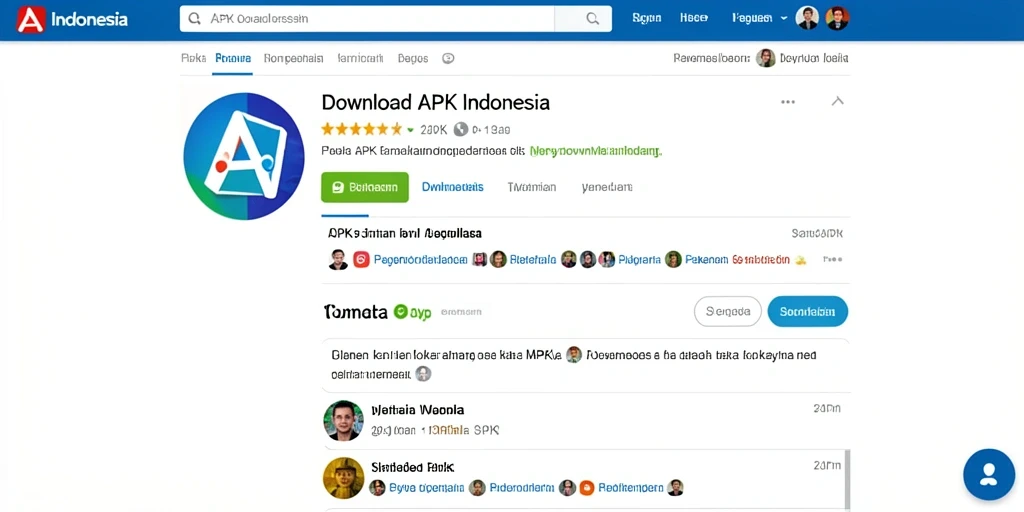Click avatar after Reofkemoern
Viewport: 1024px width, 512px height.
675,487
